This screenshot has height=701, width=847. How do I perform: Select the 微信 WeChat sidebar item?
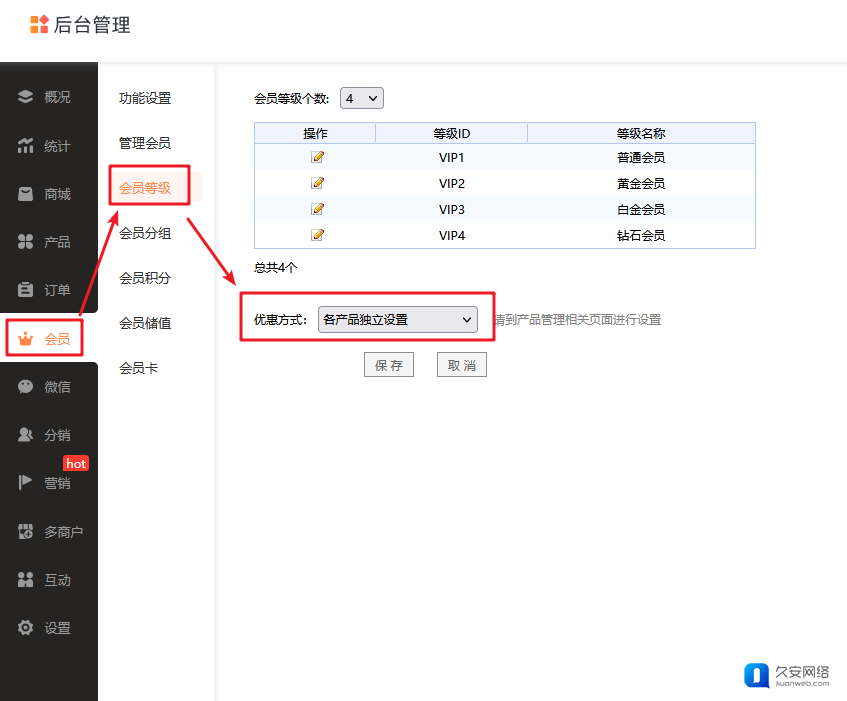click(46, 387)
